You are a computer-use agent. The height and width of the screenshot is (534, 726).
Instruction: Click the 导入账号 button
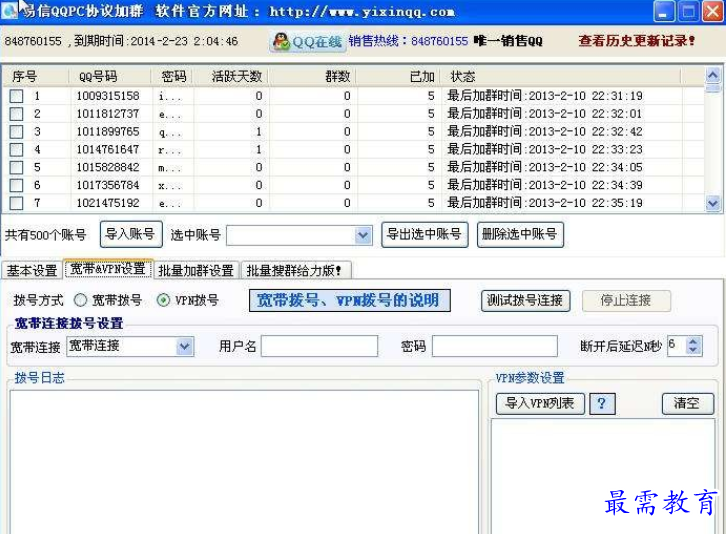tap(131, 234)
